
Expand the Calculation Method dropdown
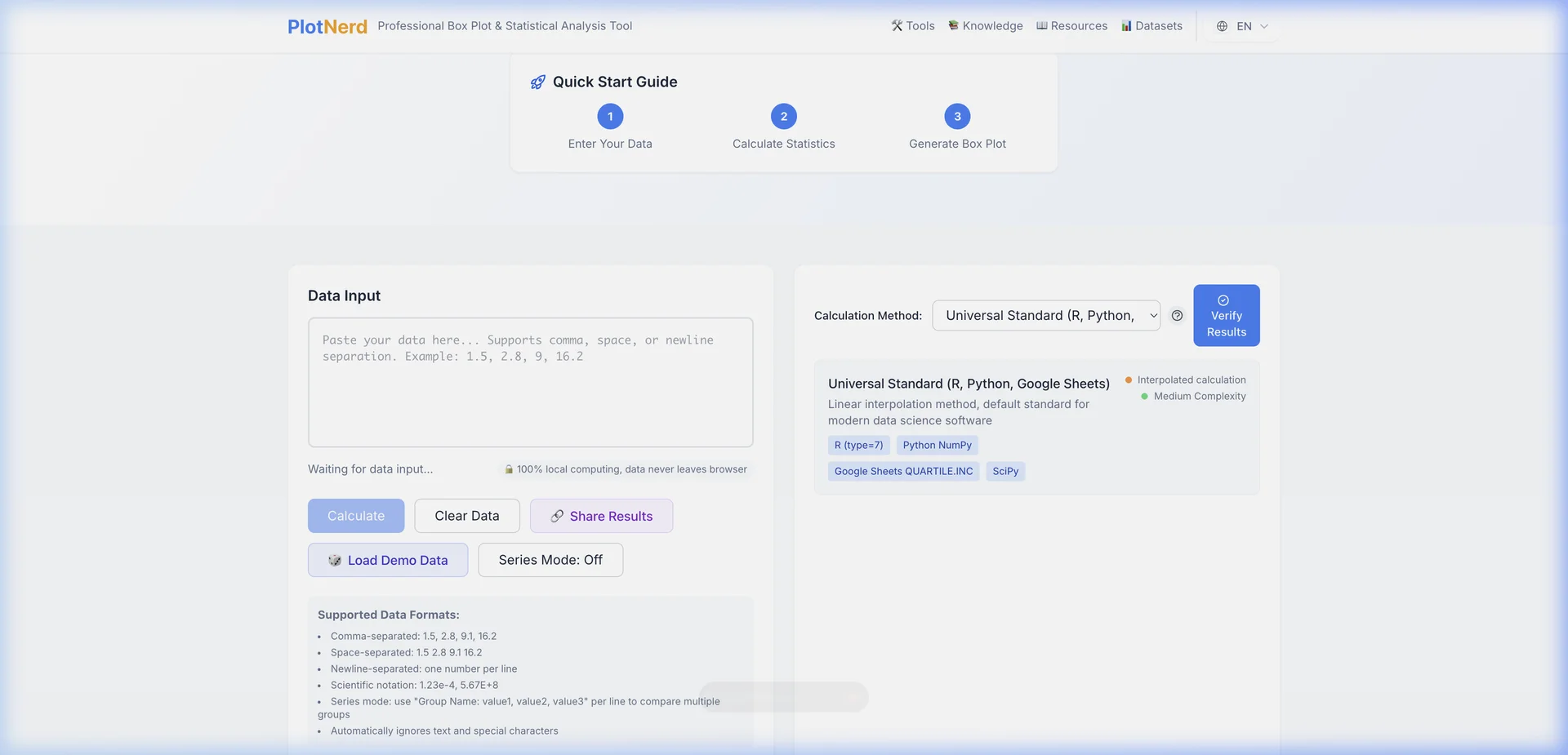click(1045, 316)
